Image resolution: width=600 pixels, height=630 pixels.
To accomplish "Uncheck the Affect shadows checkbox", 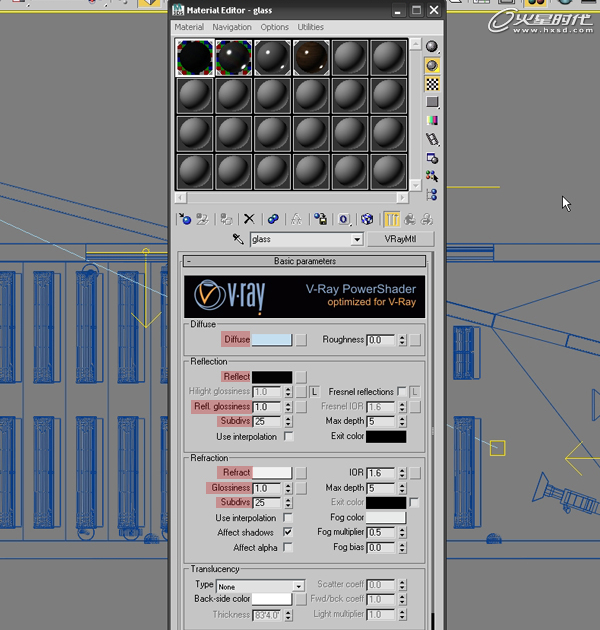I will click(x=288, y=532).
